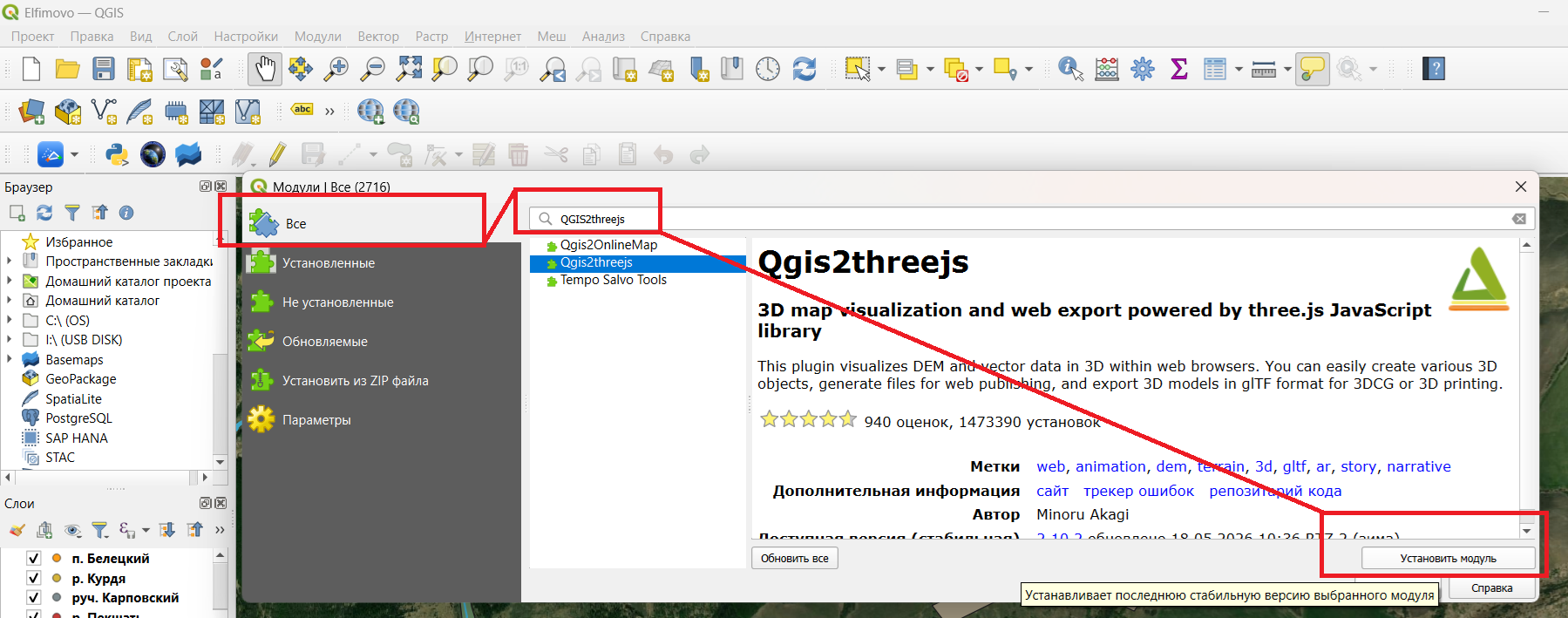Expand Домашний каталог проекта node
The width and height of the screenshot is (1568, 618).
click(x=10, y=281)
